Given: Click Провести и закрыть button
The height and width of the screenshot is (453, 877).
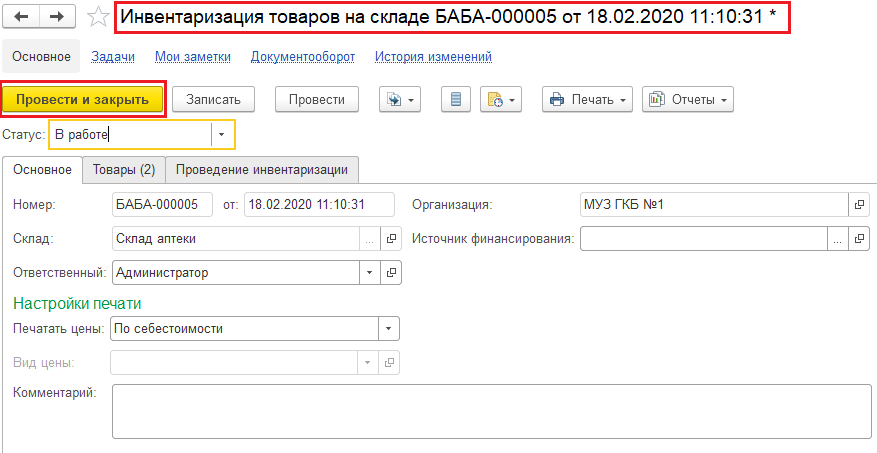Looking at the screenshot, I should coord(83,100).
